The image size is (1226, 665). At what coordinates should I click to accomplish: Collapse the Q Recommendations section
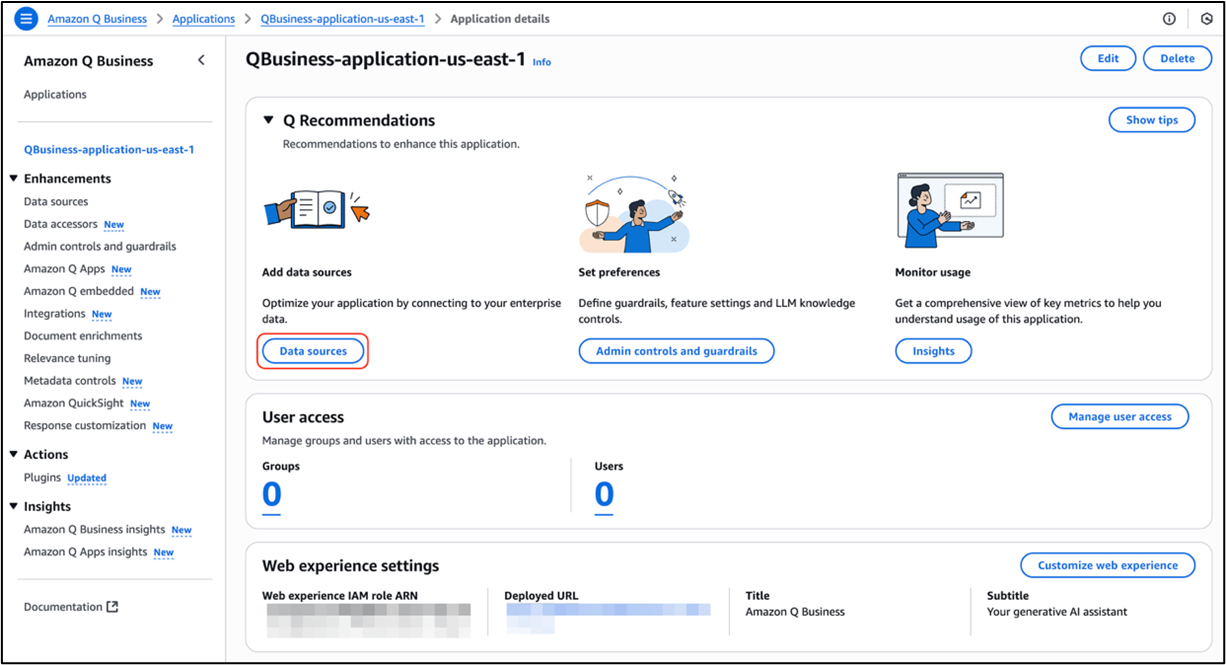pos(268,120)
